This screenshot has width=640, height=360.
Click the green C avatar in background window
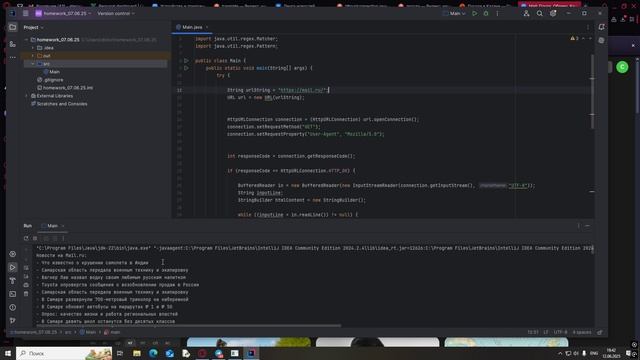622,67
